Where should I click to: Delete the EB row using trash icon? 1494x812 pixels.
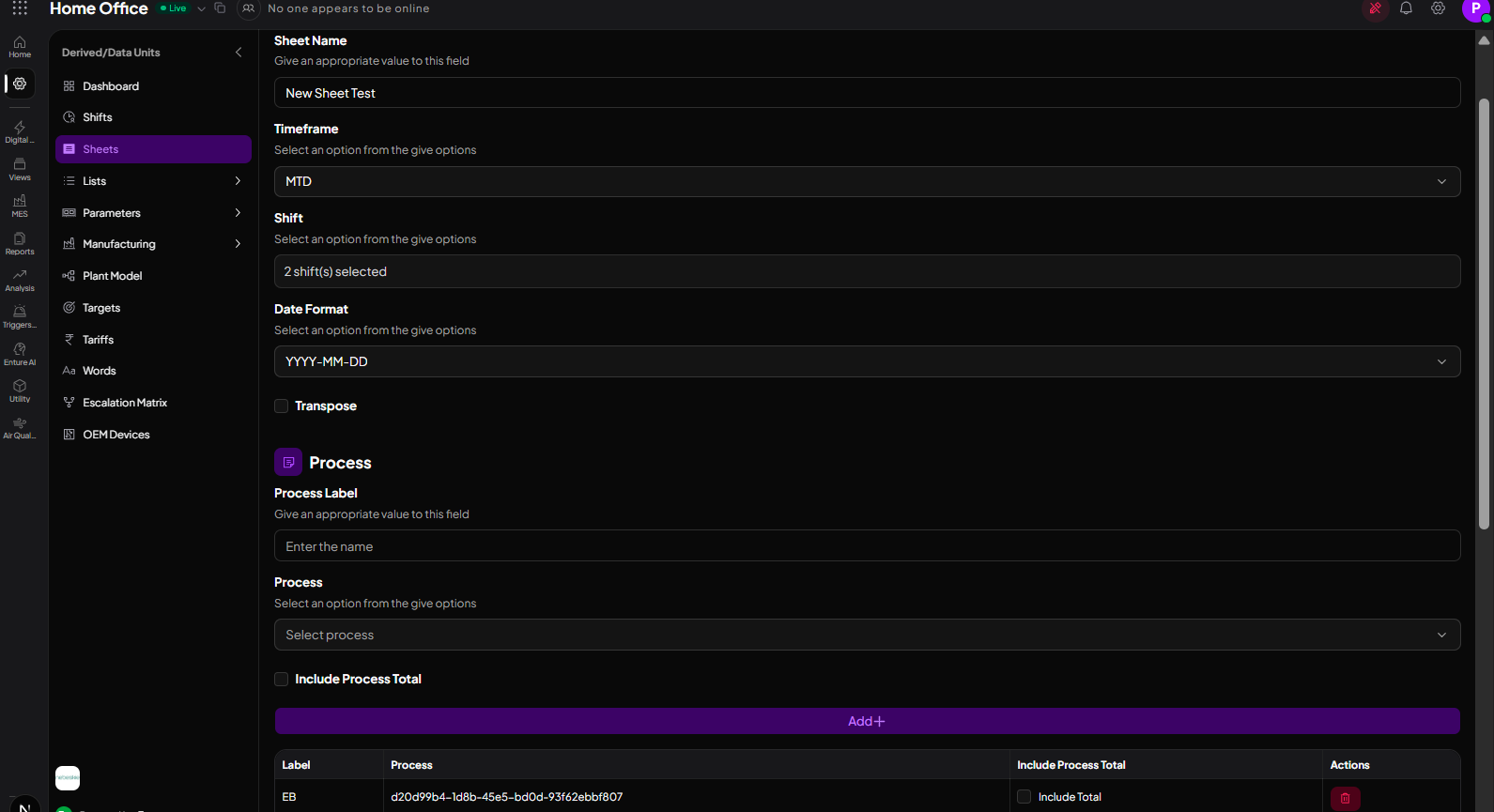(x=1345, y=798)
